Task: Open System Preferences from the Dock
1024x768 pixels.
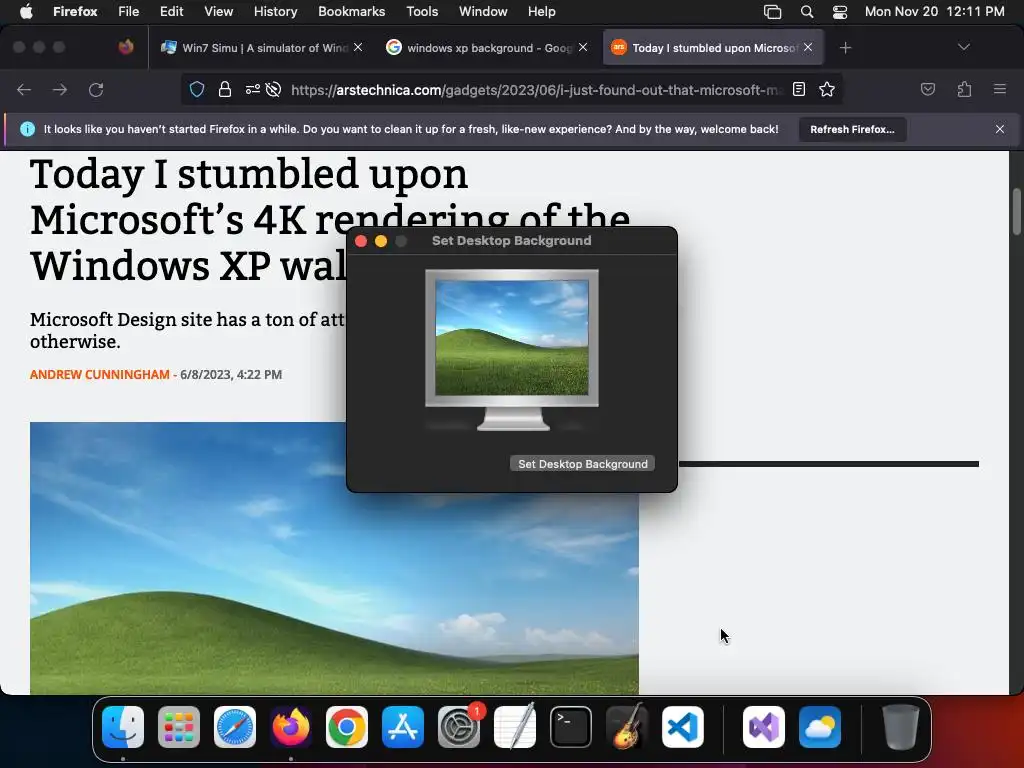Action: 458,727
